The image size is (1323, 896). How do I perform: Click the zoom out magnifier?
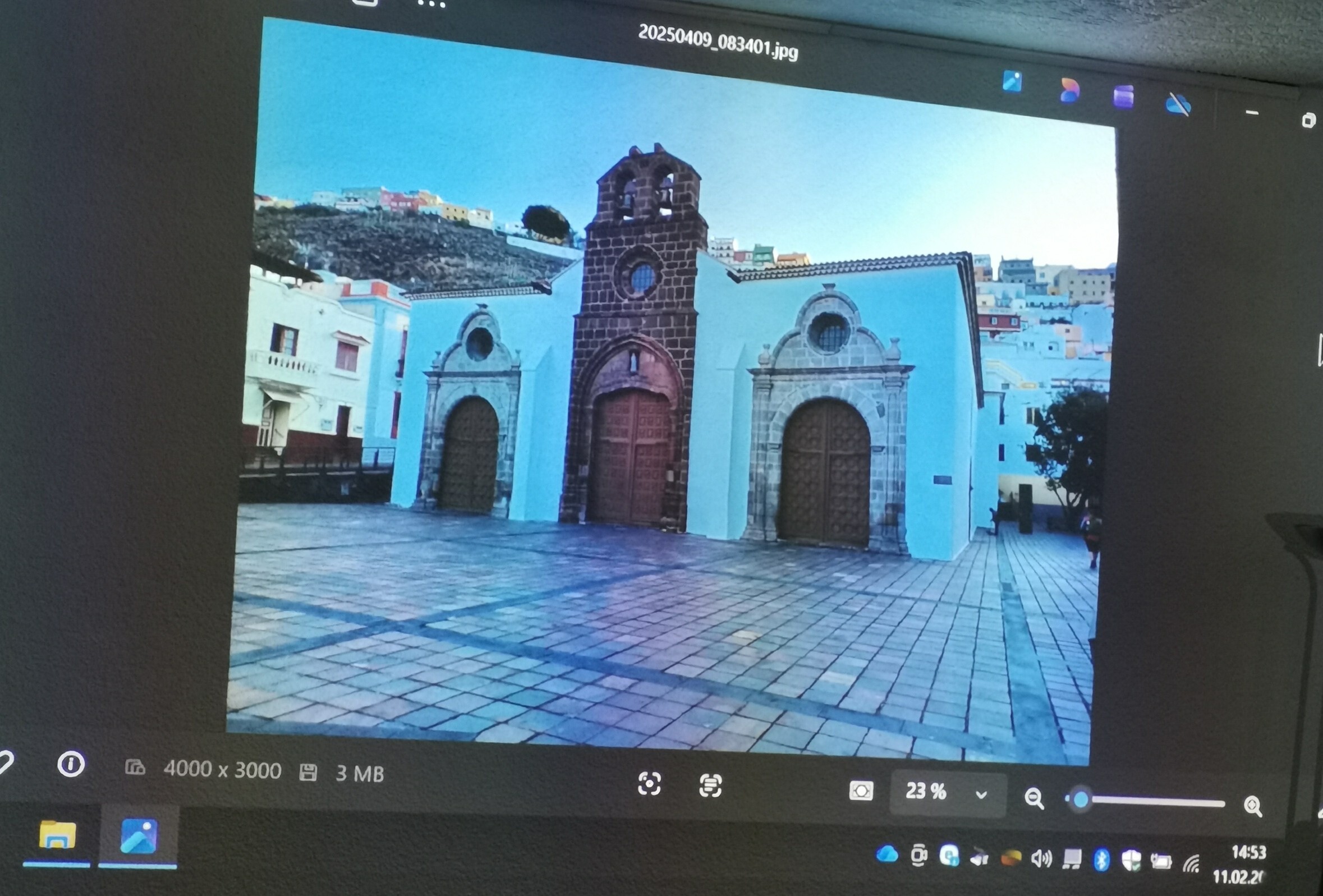pyautogui.click(x=1034, y=798)
